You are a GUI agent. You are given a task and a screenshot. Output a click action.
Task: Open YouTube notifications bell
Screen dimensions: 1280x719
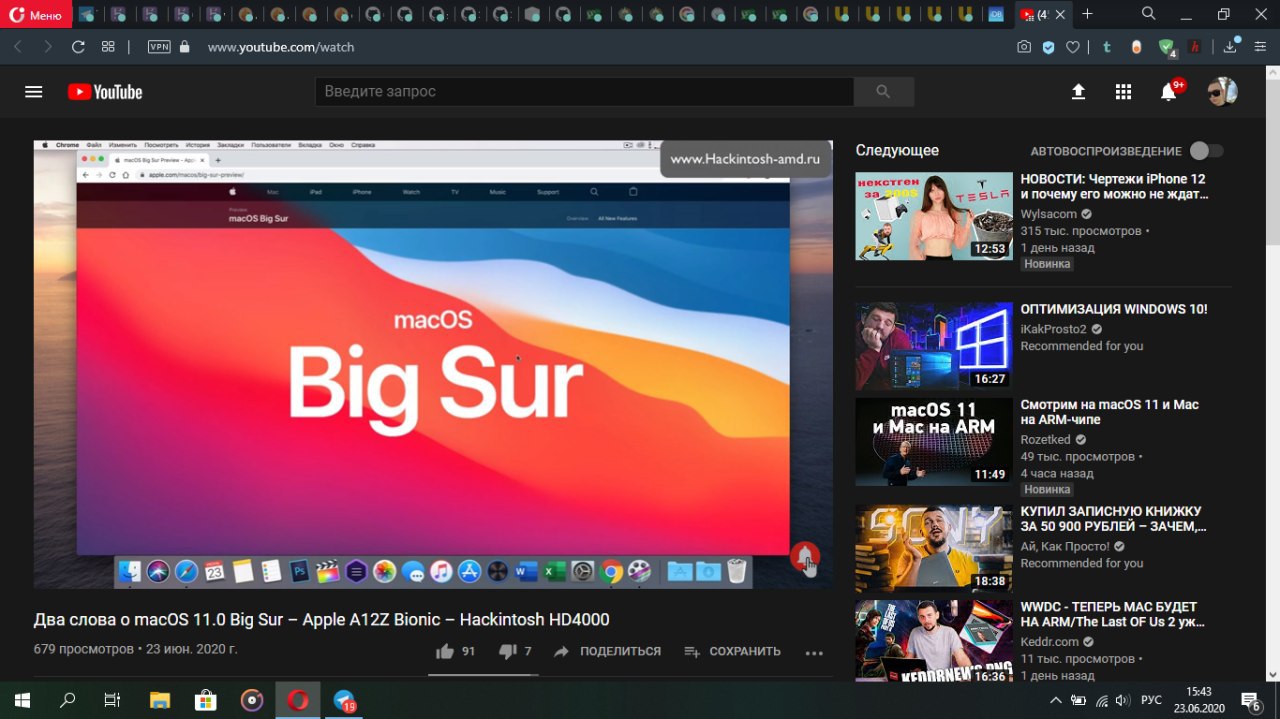(x=1169, y=91)
